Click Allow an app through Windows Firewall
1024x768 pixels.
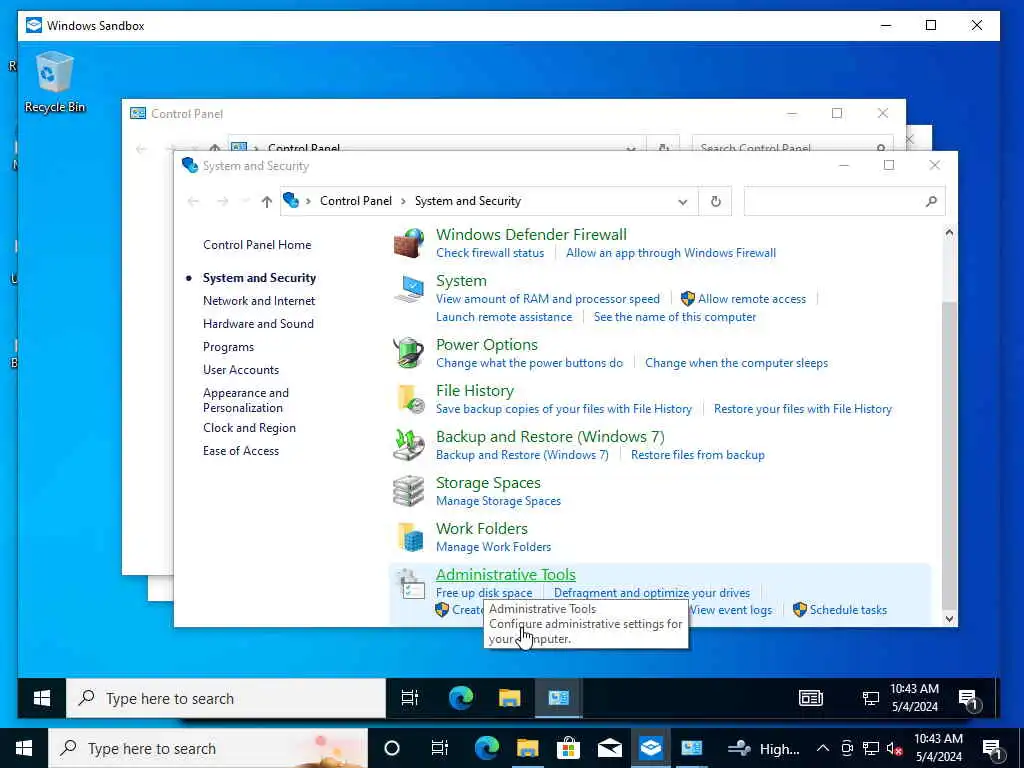click(x=671, y=253)
